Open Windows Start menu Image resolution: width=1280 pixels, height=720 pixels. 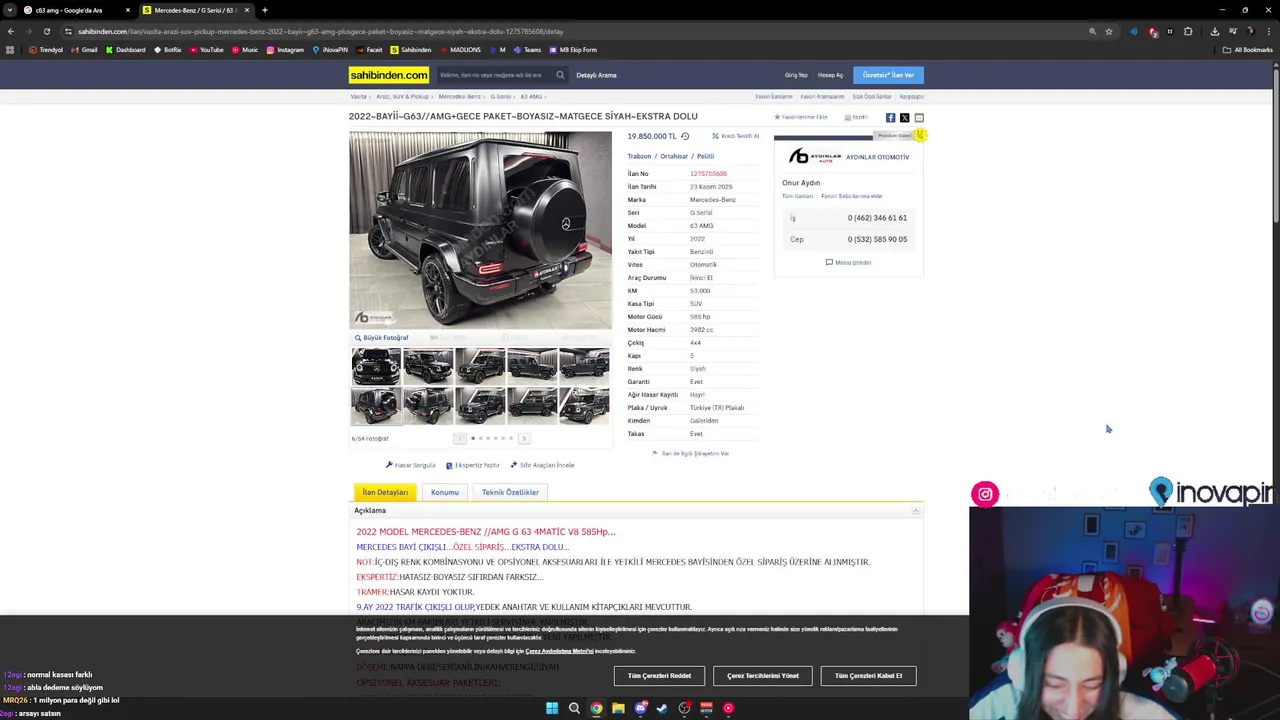[552, 708]
